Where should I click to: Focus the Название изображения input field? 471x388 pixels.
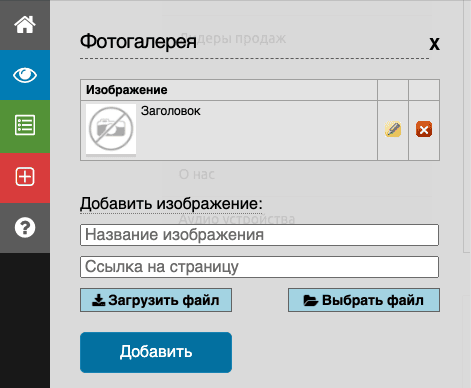point(259,235)
